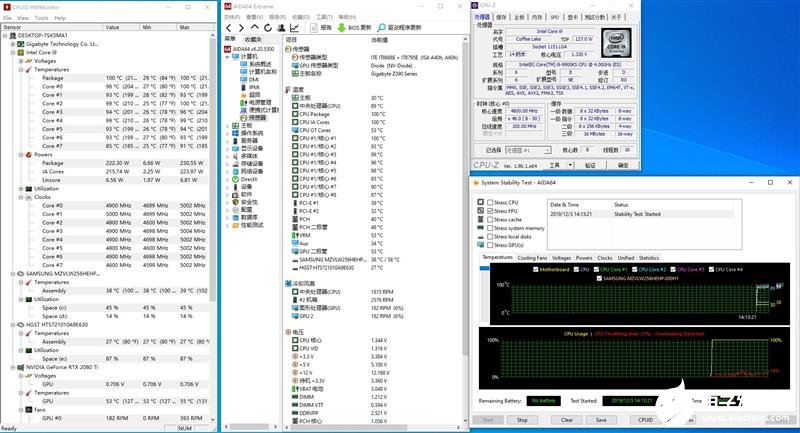The width and height of the screenshot is (800, 433).
Task: Click the Sensor column header in HWMonitor
Action: [52, 27]
